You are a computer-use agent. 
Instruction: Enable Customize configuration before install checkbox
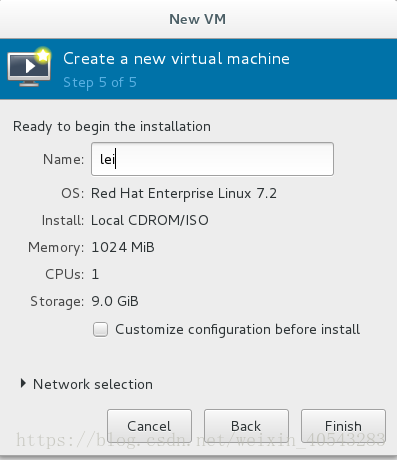[x=100, y=330]
